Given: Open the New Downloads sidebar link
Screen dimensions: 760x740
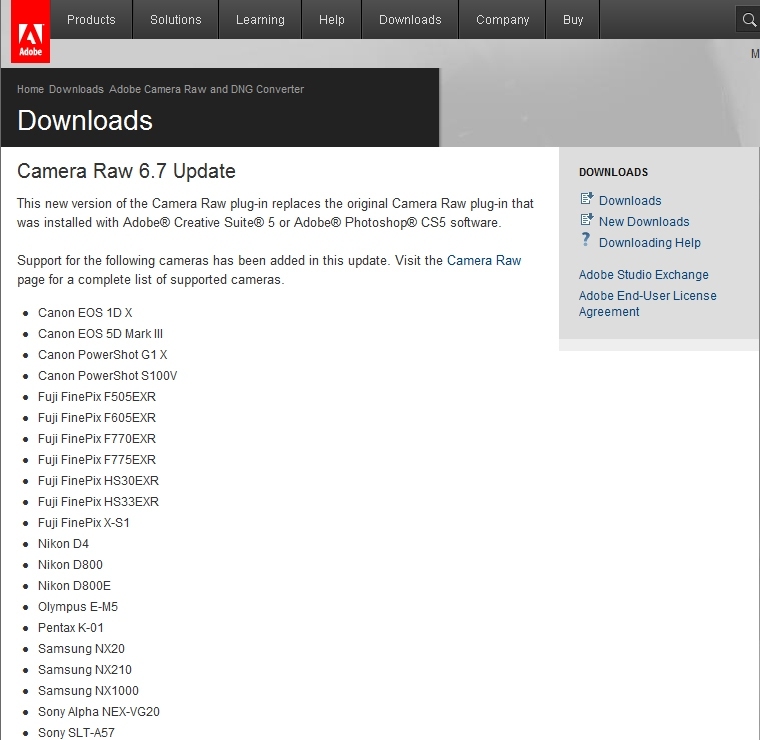Looking at the screenshot, I should coord(644,221).
